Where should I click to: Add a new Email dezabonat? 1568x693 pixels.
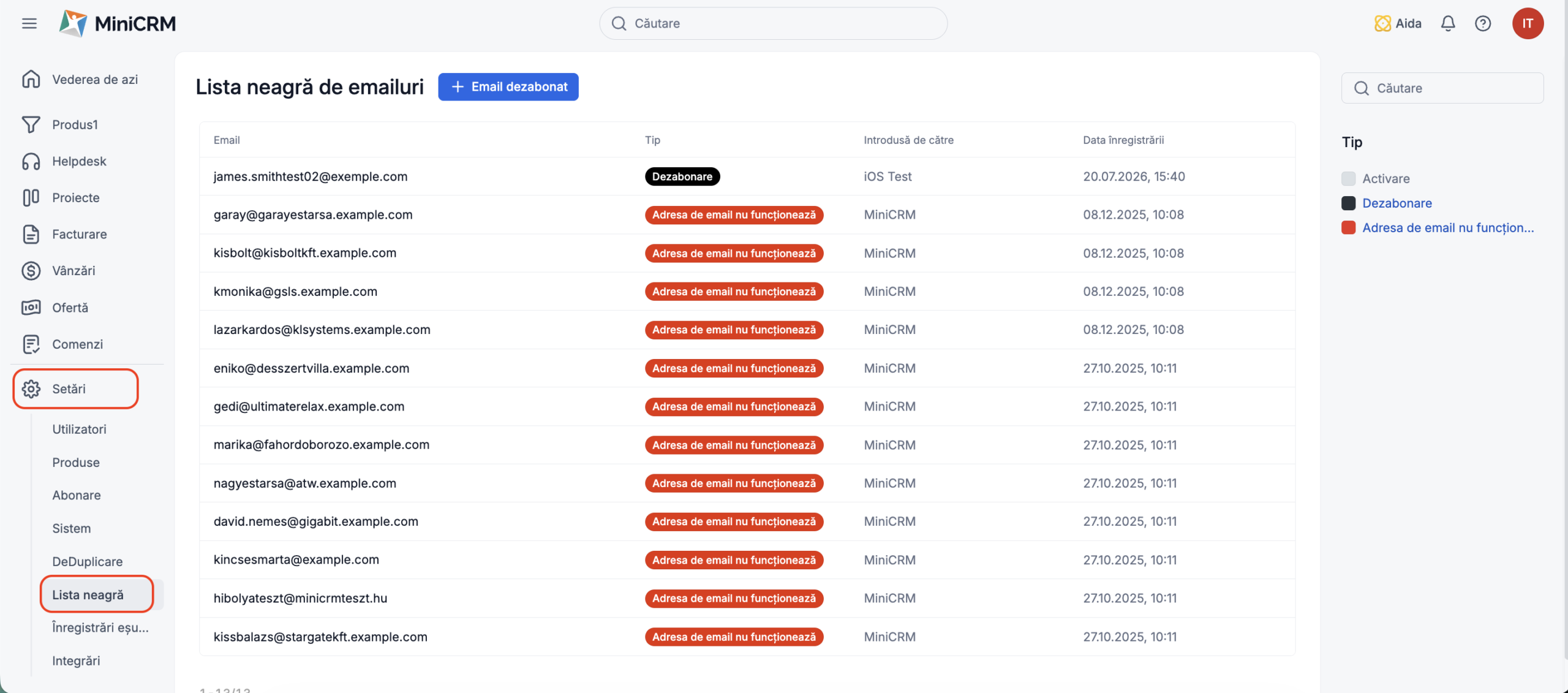coord(508,87)
